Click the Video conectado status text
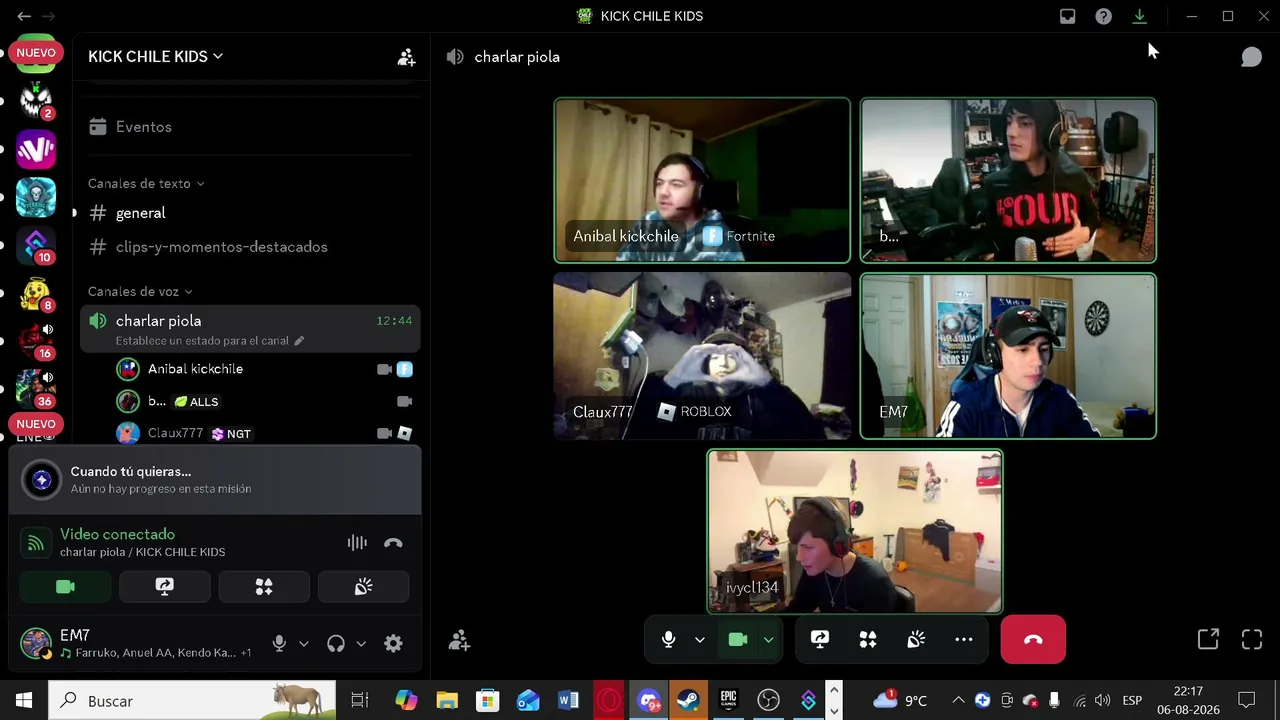1280x720 pixels. (x=117, y=535)
